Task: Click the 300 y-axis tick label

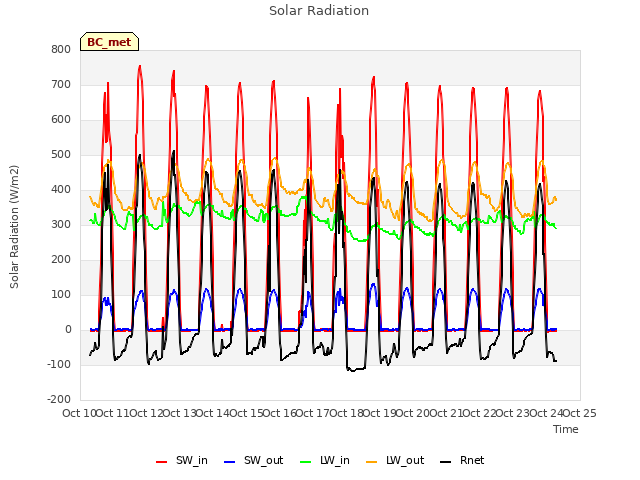Action: coord(61,224)
